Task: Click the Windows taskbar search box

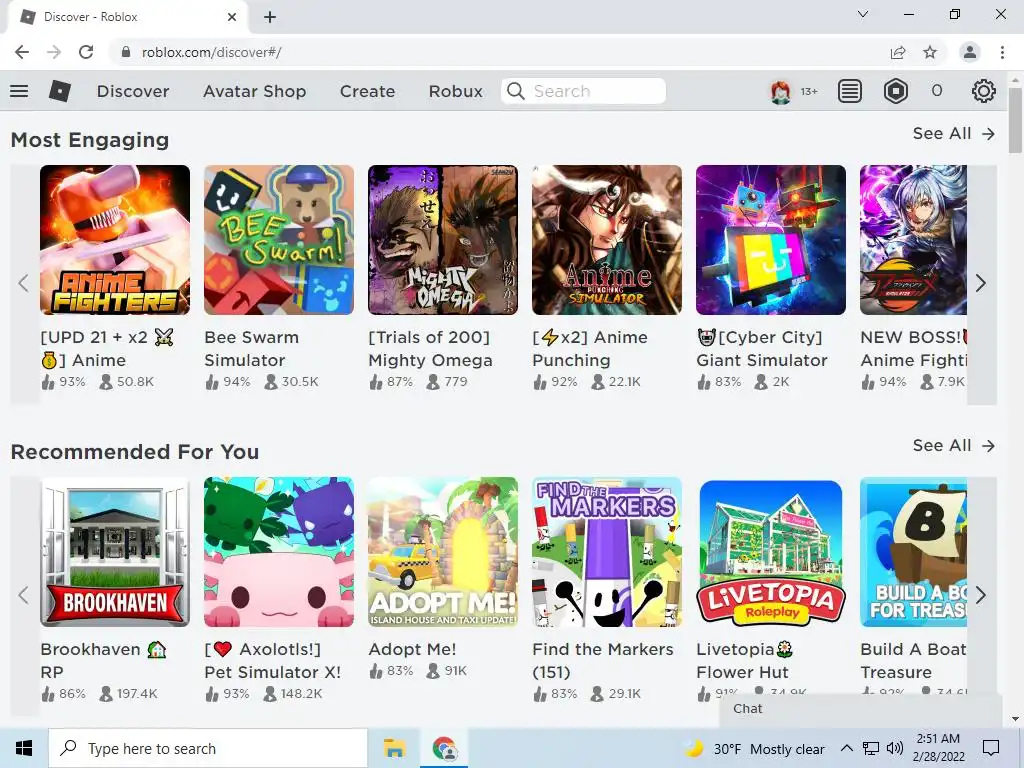Action: 208,748
